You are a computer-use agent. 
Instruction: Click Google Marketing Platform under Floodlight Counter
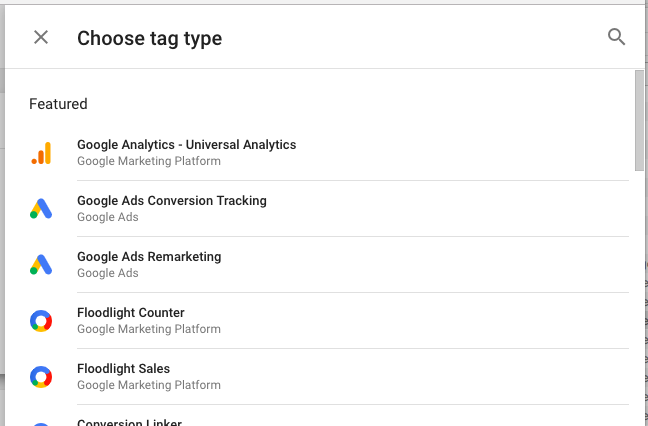(x=149, y=329)
